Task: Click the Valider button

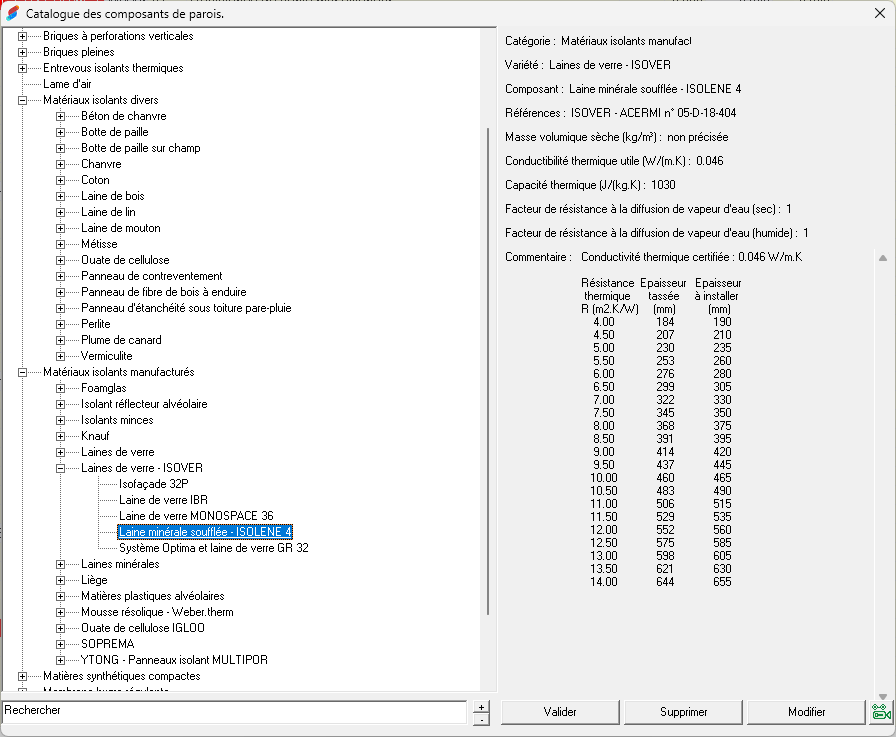Action: click(560, 712)
